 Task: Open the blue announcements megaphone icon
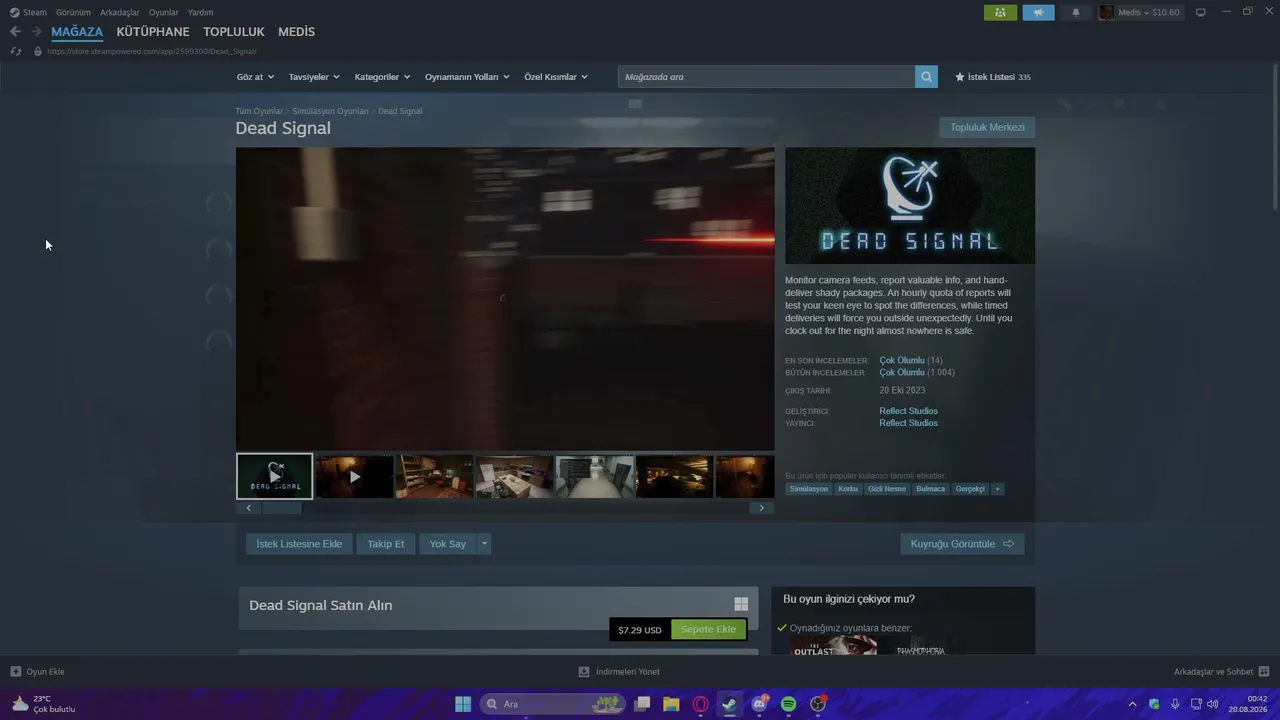click(x=1038, y=13)
